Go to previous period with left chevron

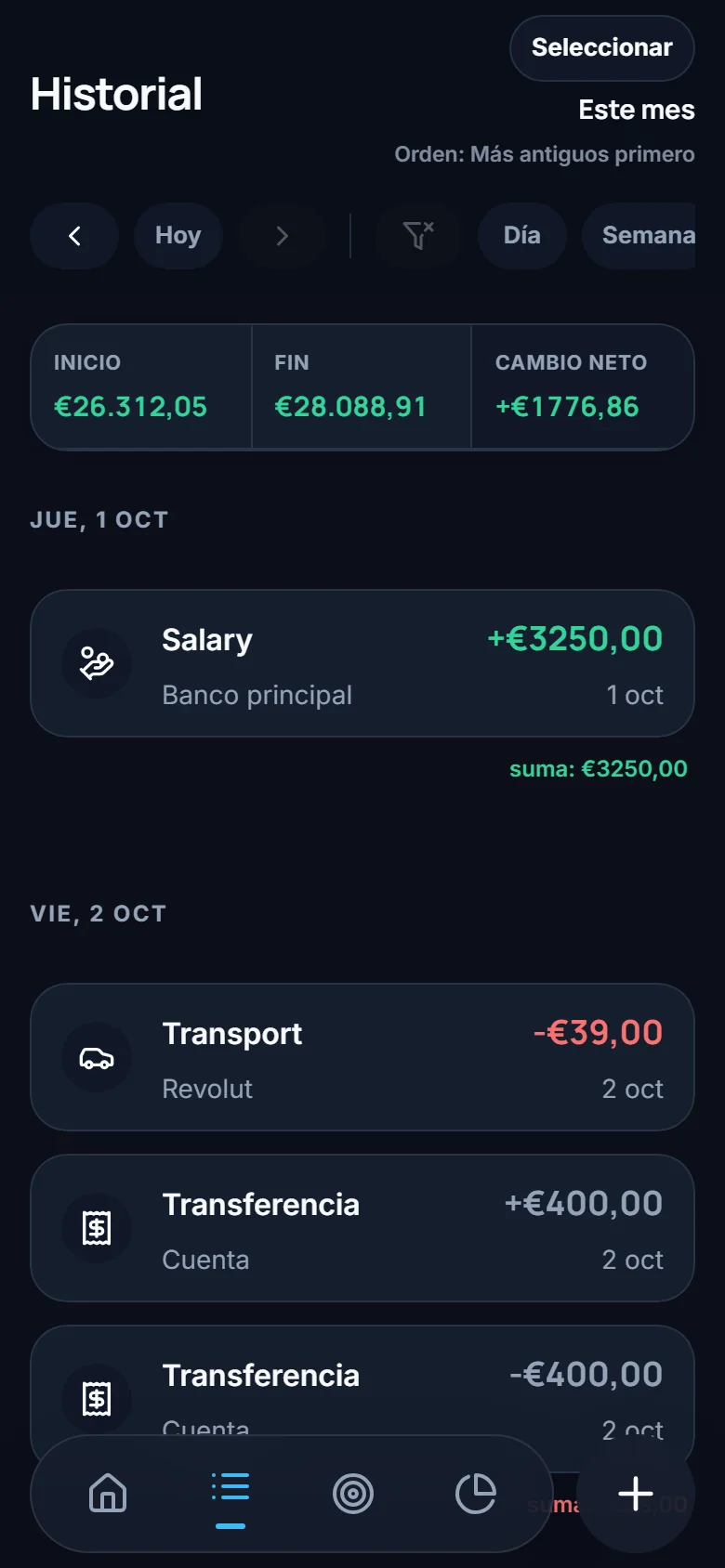[x=74, y=236]
